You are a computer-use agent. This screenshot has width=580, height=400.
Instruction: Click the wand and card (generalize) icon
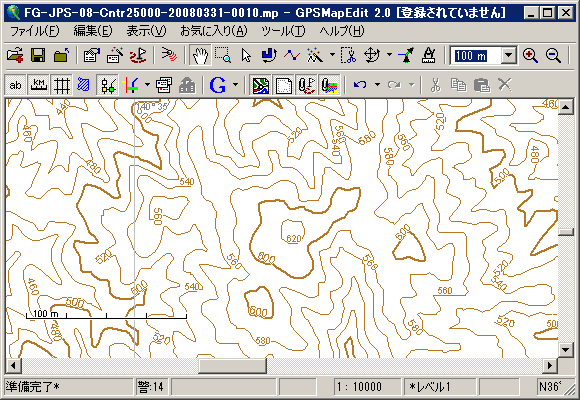pyautogui.click(x=115, y=56)
